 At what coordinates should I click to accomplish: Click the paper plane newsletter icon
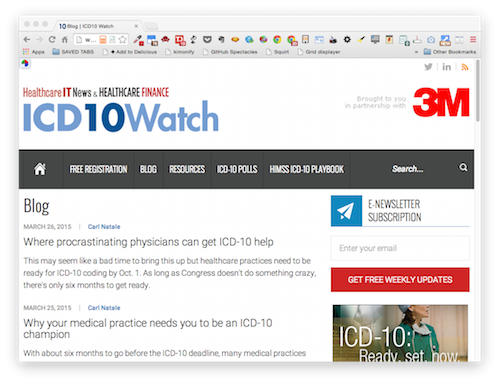tap(346, 211)
